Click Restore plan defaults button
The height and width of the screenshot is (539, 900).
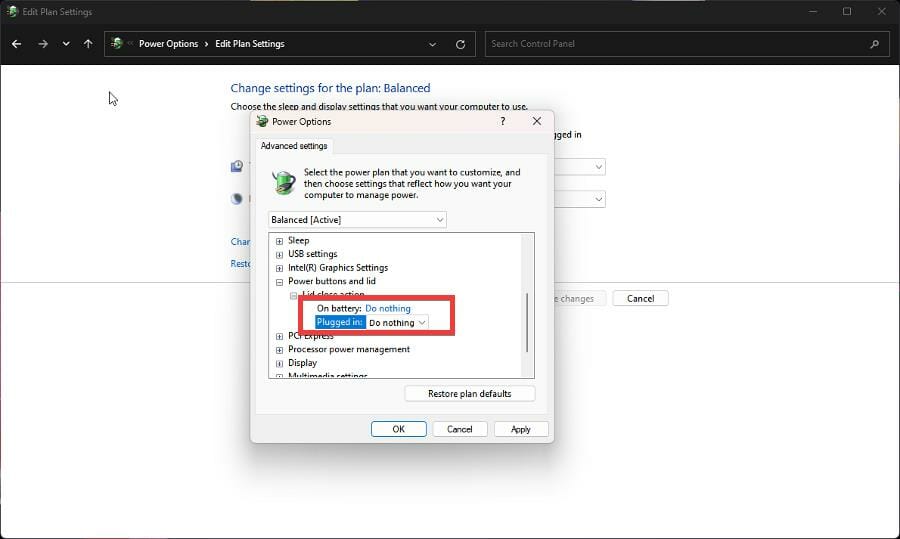click(470, 394)
